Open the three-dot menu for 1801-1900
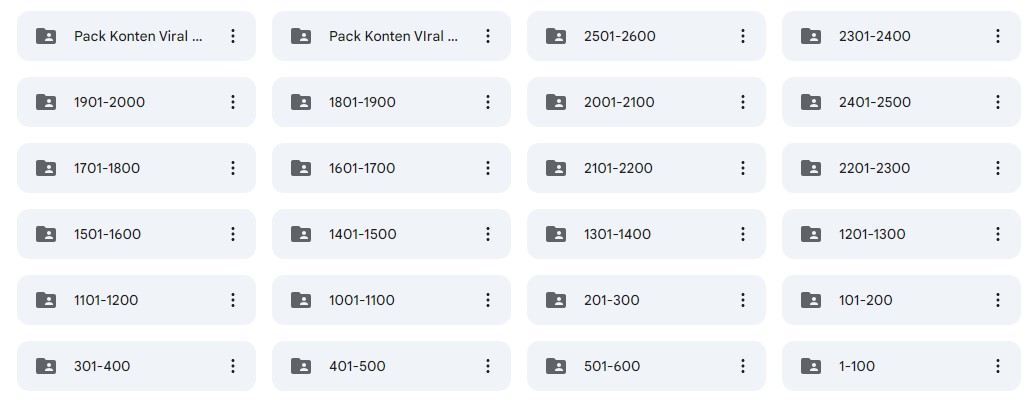This screenshot has height=400, width=1033. click(487, 102)
